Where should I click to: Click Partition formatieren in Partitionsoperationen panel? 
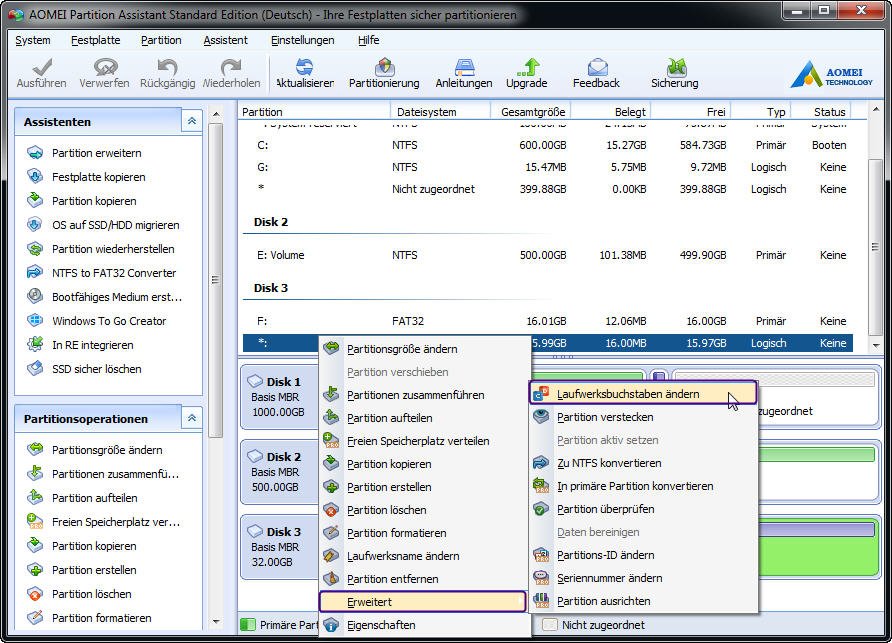click(x=101, y=618)
